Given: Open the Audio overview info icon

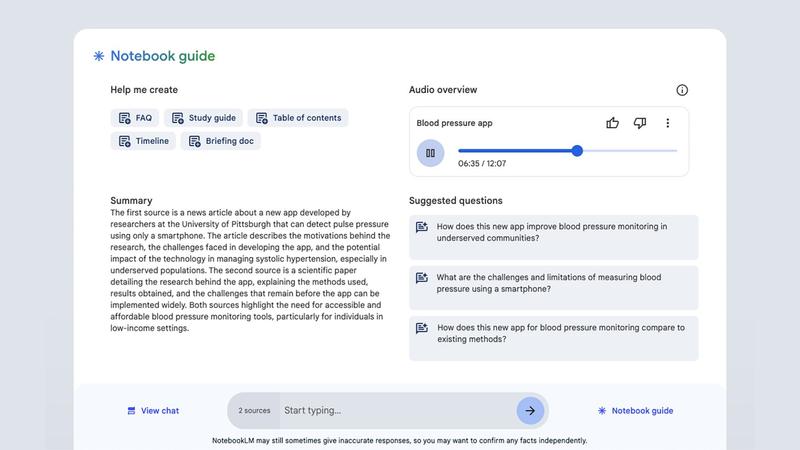Looking at the screenshot, I should 682,90.
